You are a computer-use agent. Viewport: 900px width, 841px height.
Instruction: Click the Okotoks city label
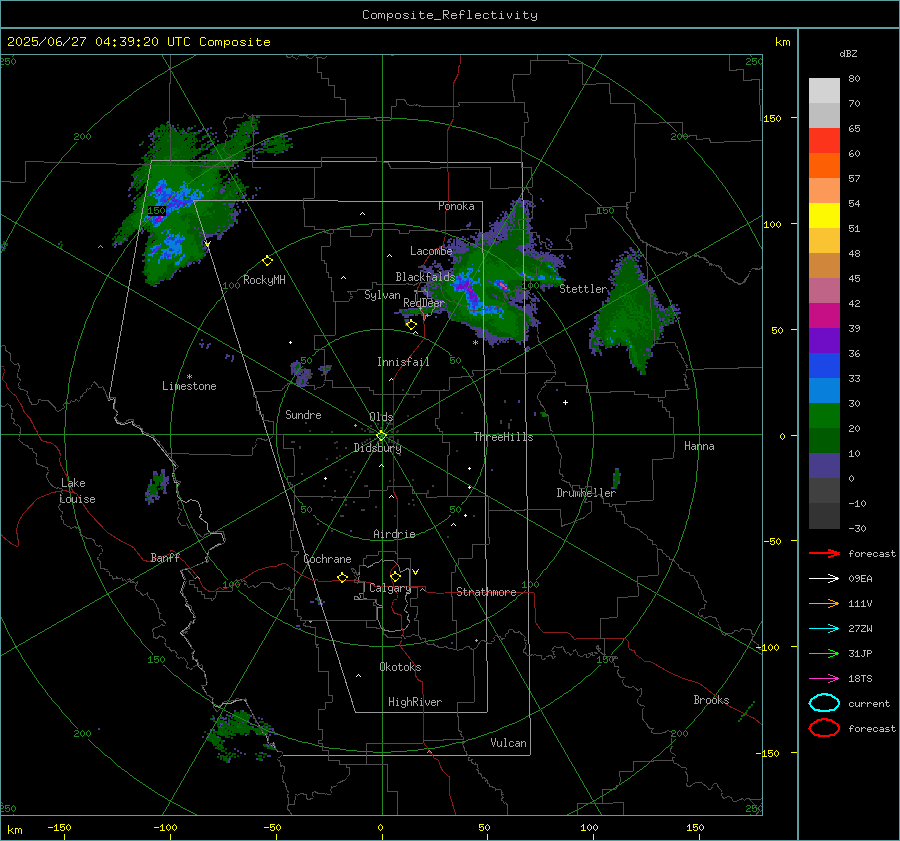coord(400,667)
